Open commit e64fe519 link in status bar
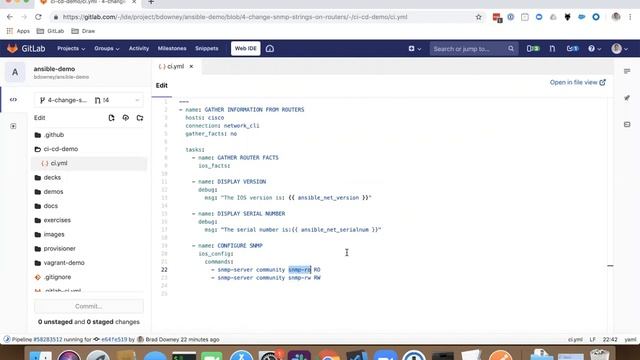This screenshot has height=360, width=640. coord(114,339)
